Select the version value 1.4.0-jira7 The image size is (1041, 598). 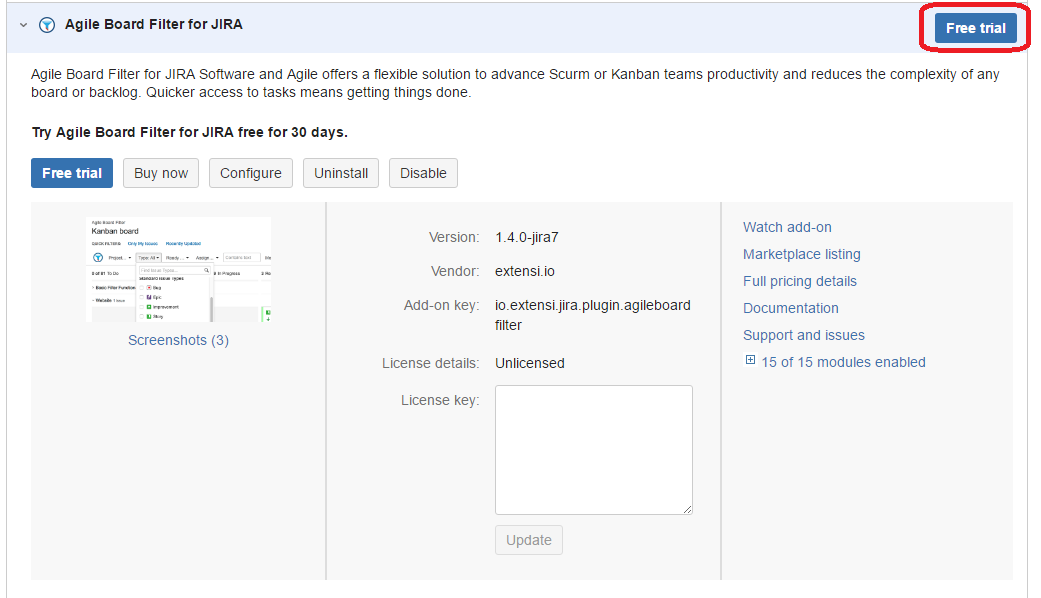(526, 238)
